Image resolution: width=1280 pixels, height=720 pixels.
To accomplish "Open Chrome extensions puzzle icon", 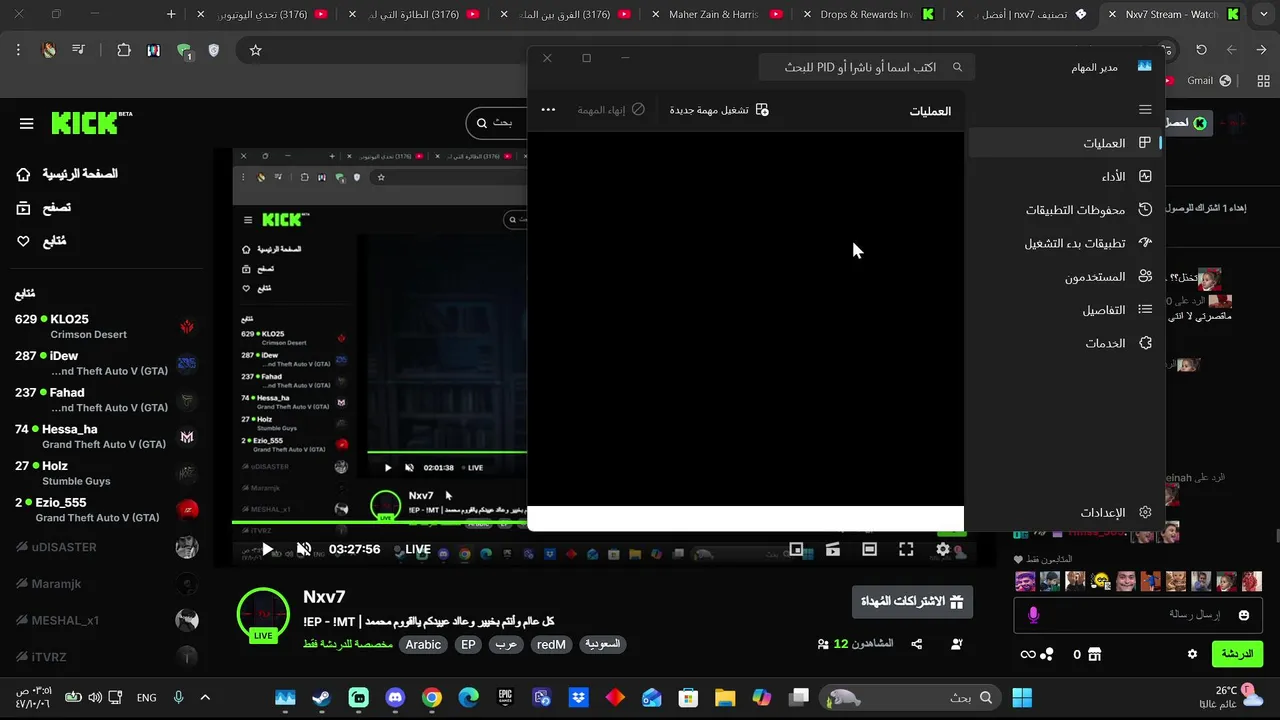I will coord(124,50).
